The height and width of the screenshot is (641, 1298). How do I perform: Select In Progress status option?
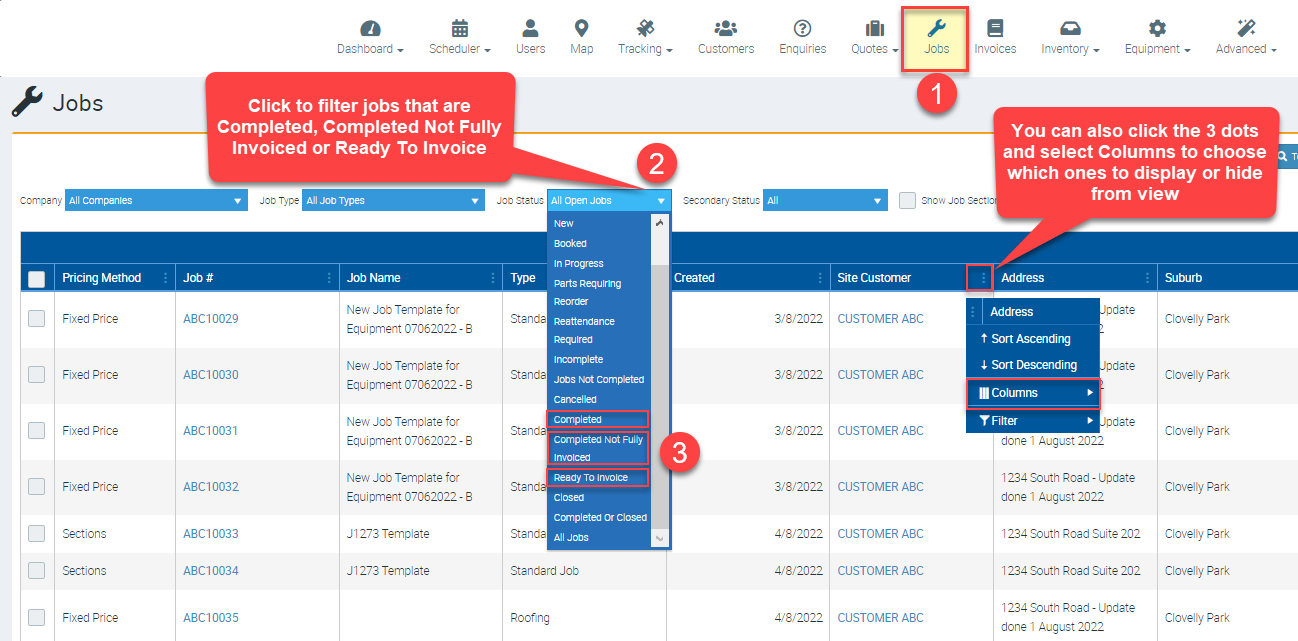point(598,263)
